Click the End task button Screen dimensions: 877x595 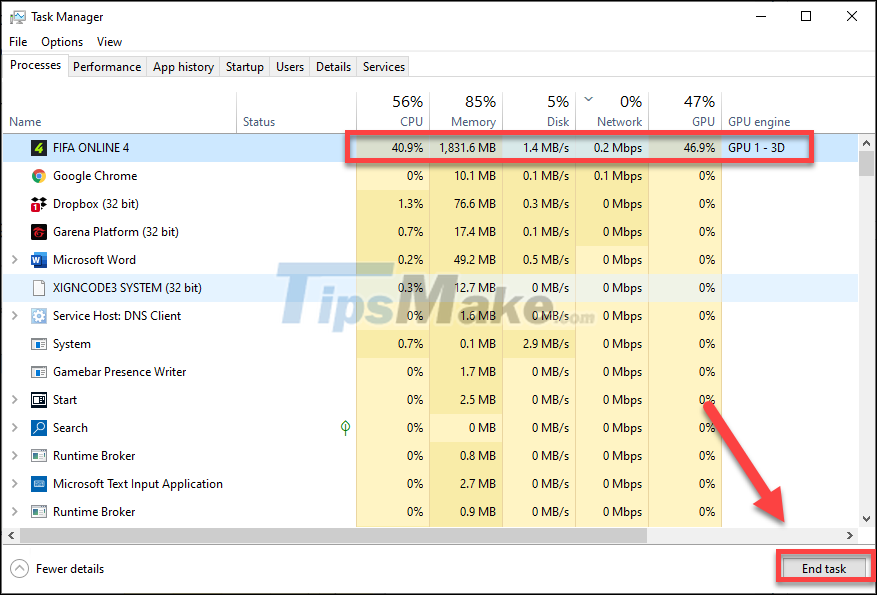click(x=824, y=567)
